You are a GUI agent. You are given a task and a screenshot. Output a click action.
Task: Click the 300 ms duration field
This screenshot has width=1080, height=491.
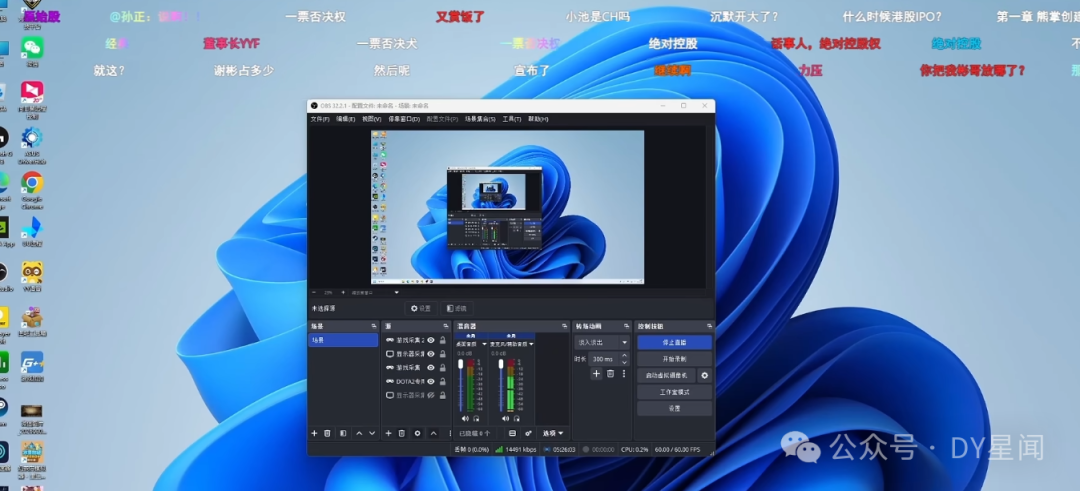point(604,359)
